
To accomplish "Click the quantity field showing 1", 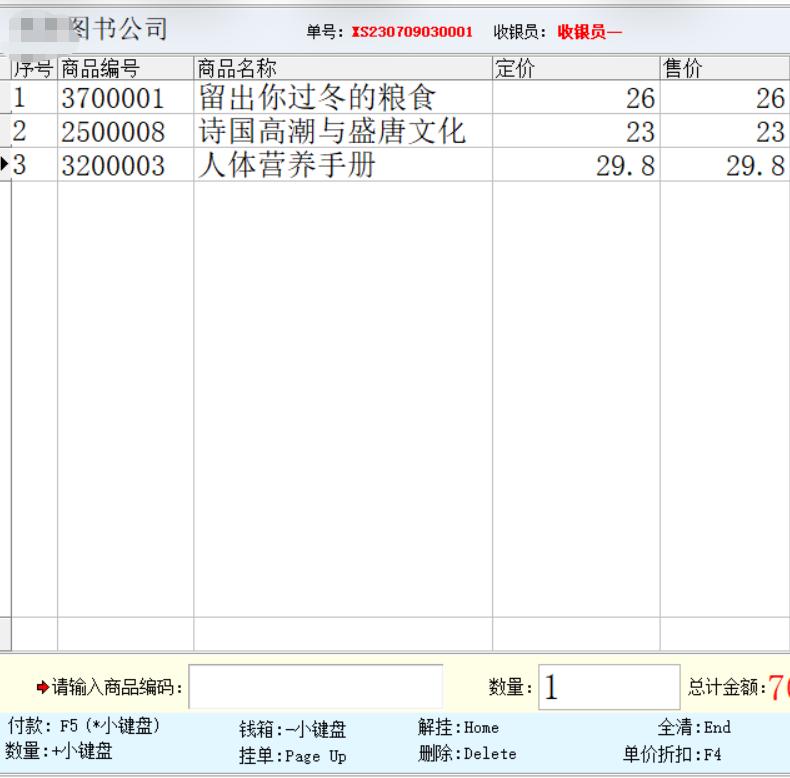I will click(x=609, y=686).
